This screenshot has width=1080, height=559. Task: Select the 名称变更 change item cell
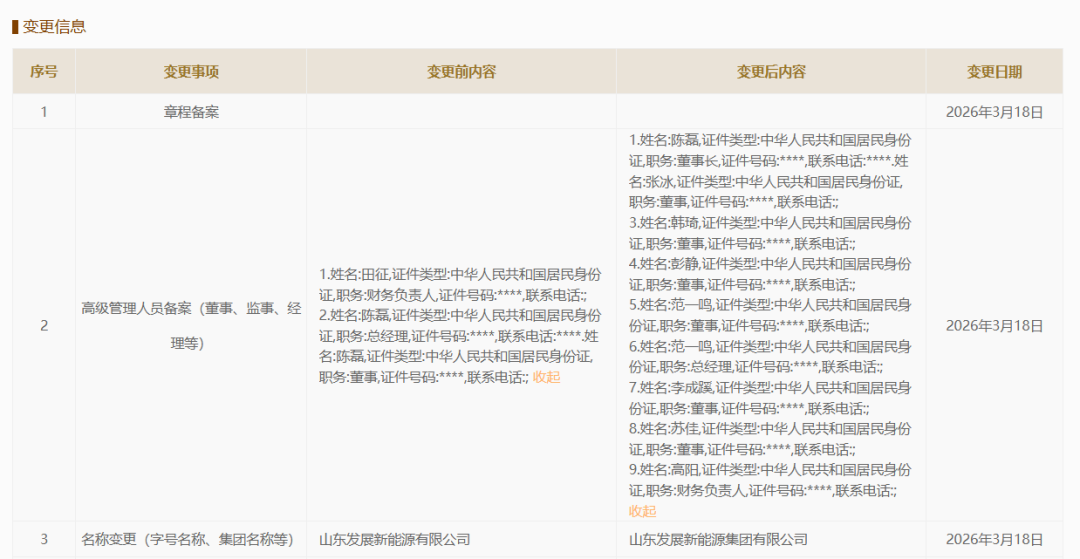[x=187, y=539]
